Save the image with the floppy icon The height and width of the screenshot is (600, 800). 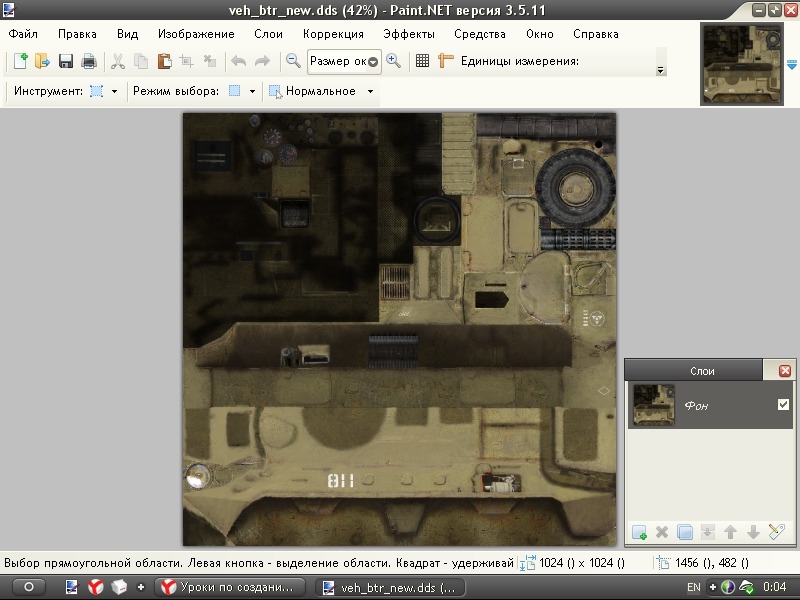[66, 61]
